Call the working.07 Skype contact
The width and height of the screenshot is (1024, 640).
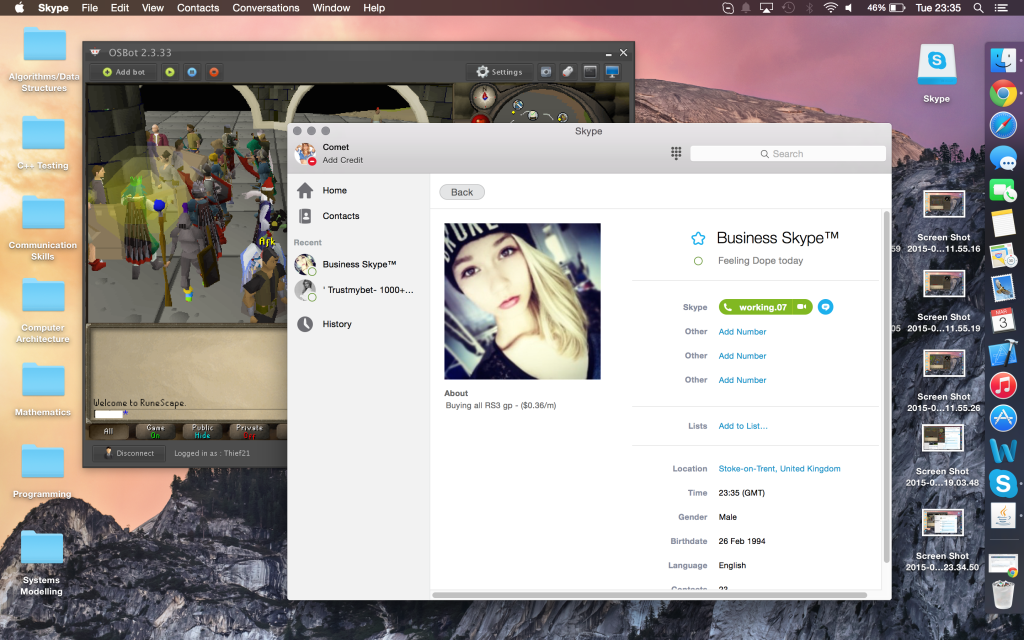click(756, 307)
